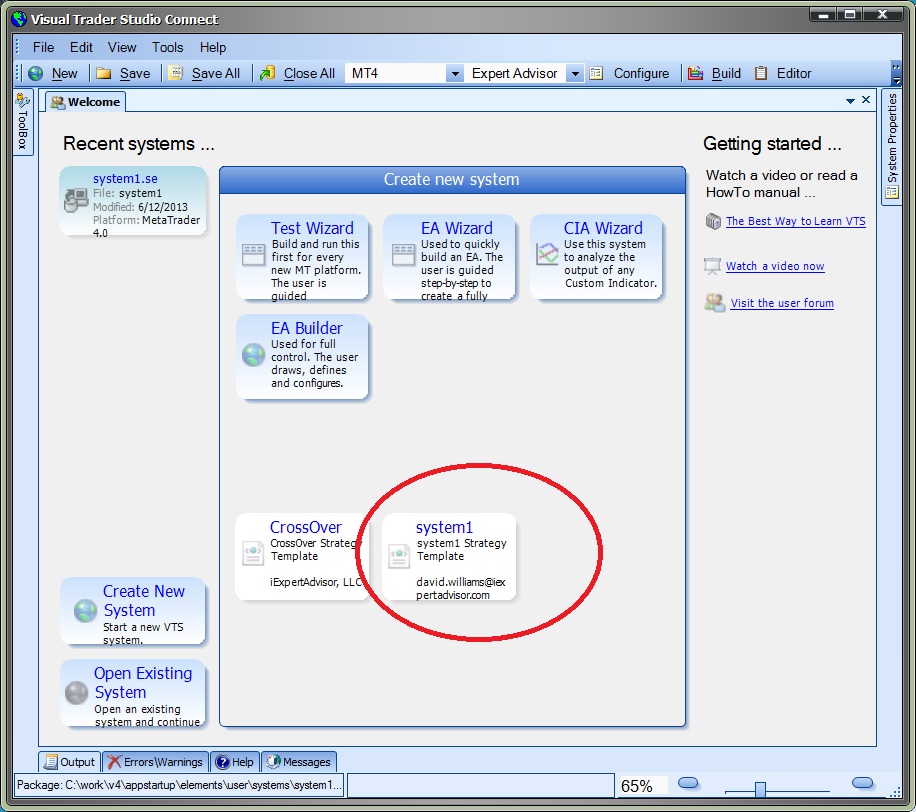
Task: Click the Save All icon
Action: point(175,73)
